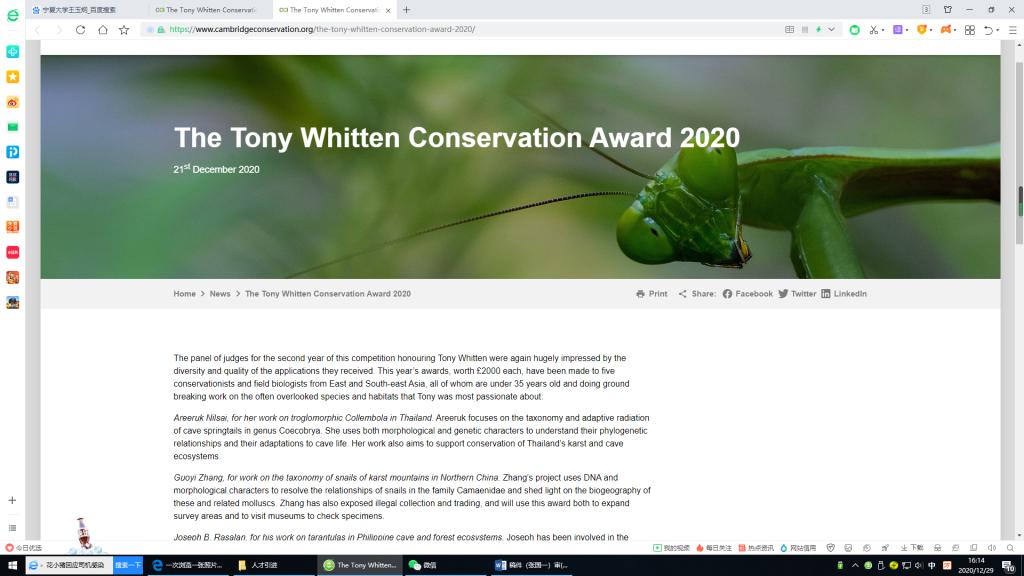Expand the undo closed-tab dropdown

pyautogui.click(x=1001, y=30)
